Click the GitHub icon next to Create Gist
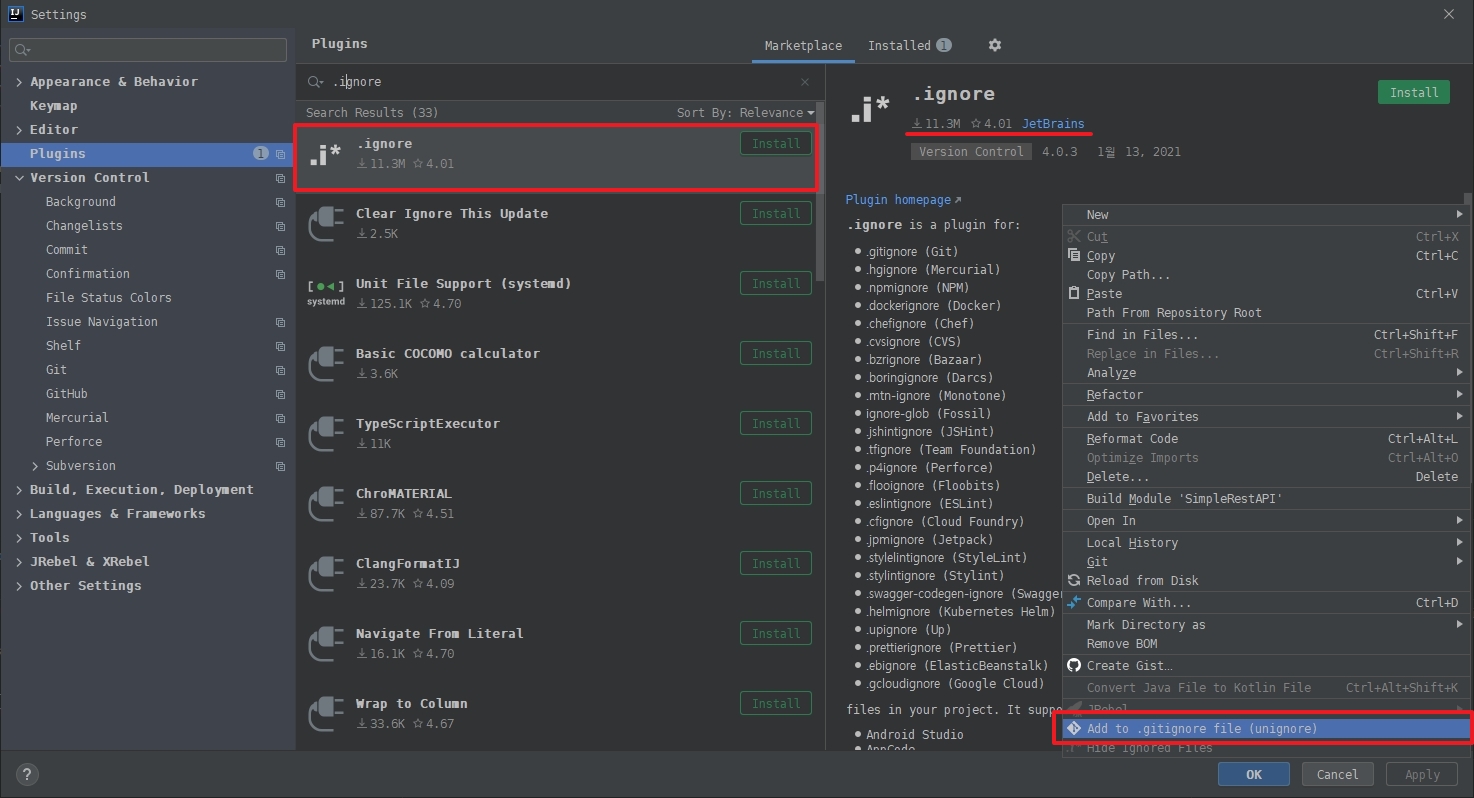 tap(1074, 665)
